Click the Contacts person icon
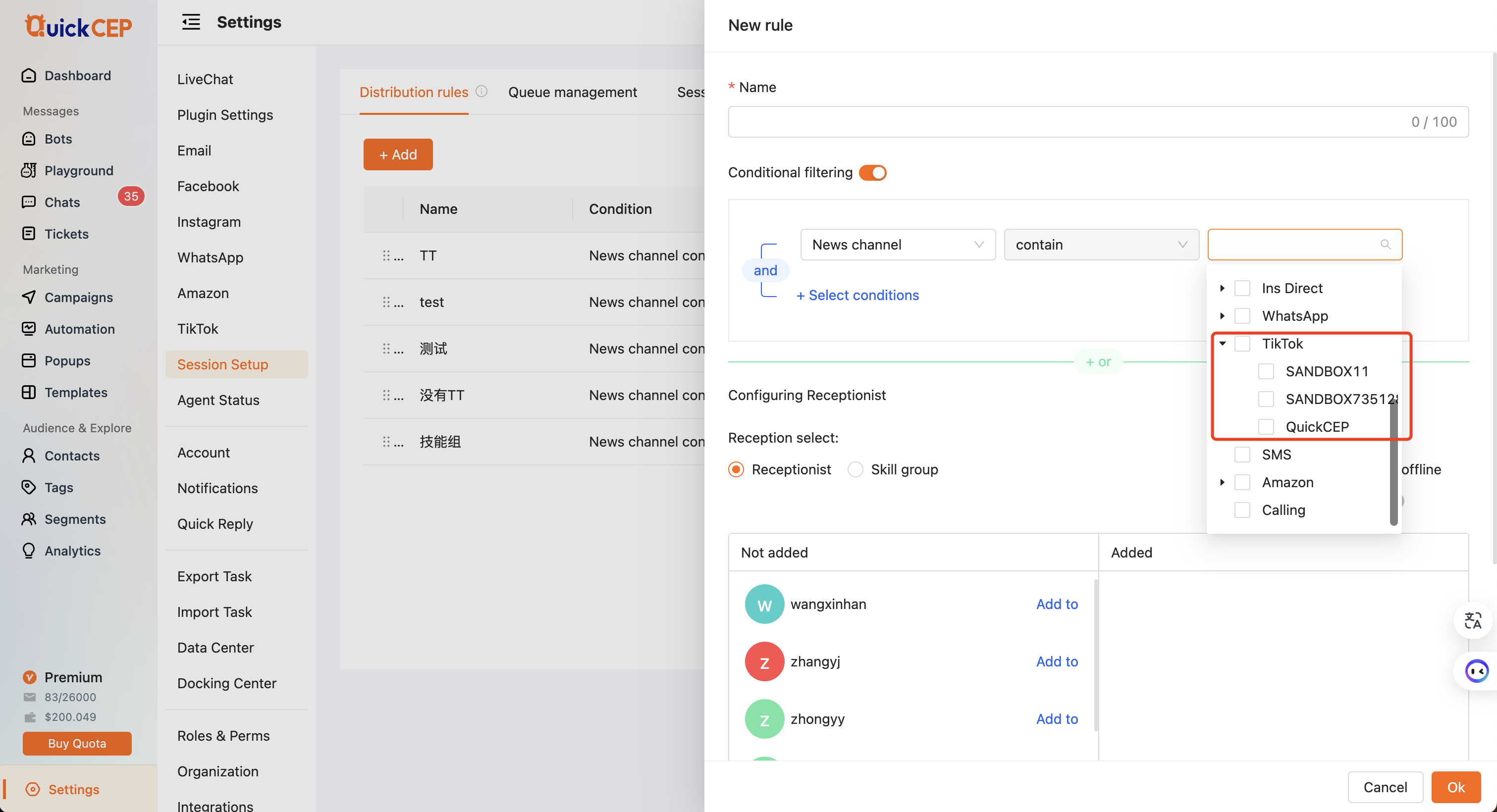 [x=28, y=456]
